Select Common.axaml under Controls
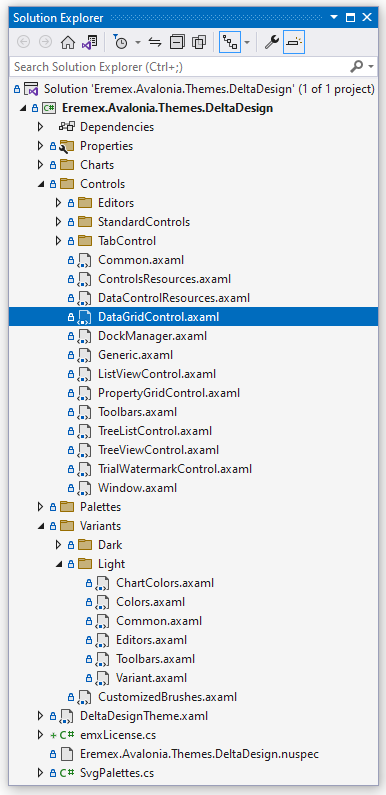This screenshot has width=386, height=795. (141, 260)
